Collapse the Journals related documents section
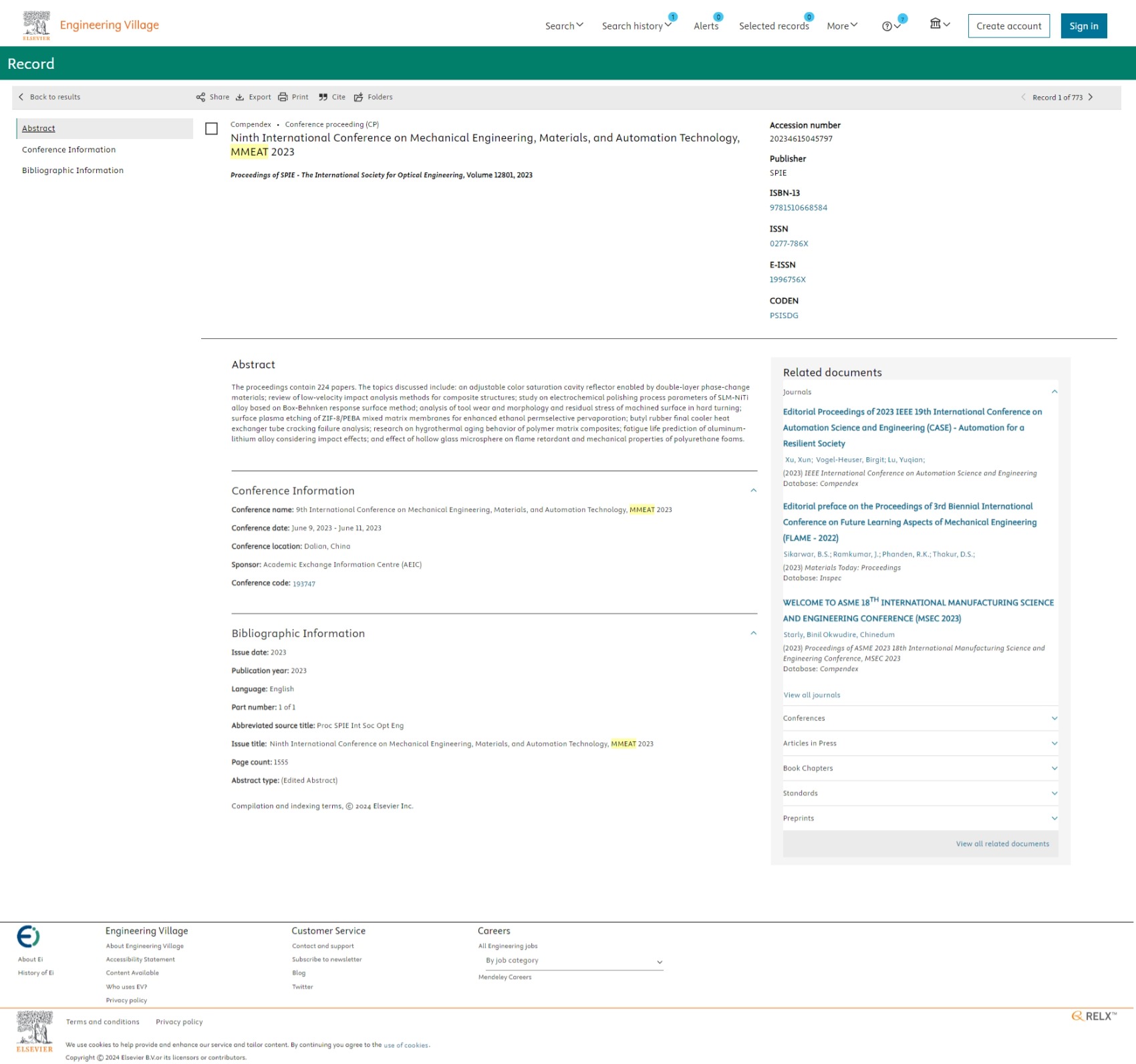The width and height of the screenshot is (1136, 1064). coord(1054,392)
